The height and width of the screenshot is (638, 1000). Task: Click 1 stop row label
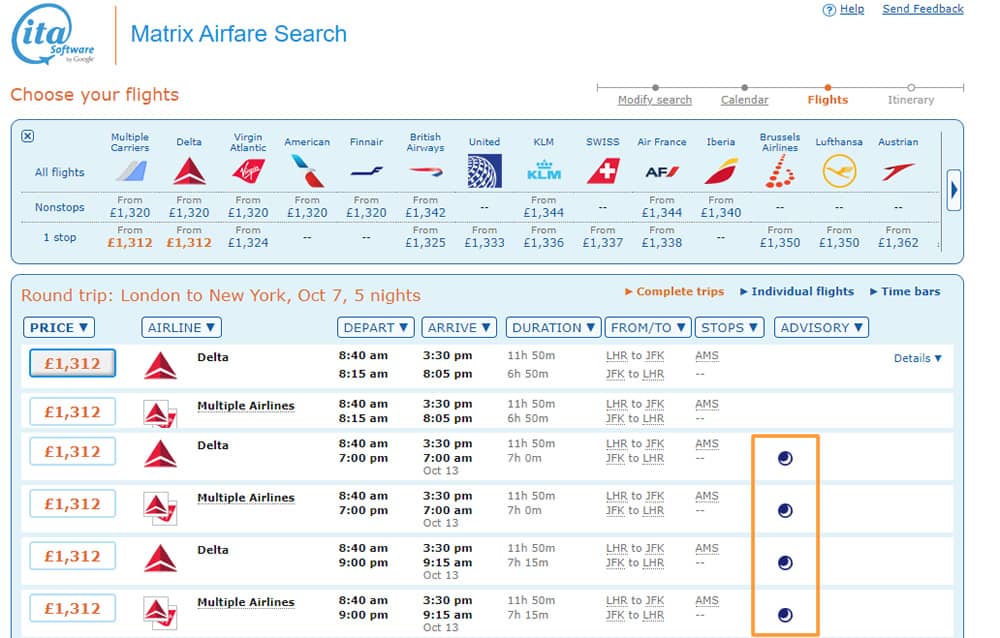[x=60, y=237]
